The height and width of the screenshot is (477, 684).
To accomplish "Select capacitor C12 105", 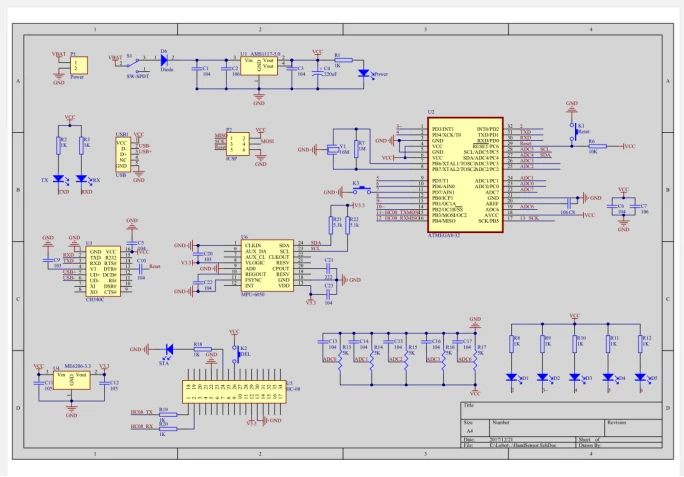I will coord(105,383).
